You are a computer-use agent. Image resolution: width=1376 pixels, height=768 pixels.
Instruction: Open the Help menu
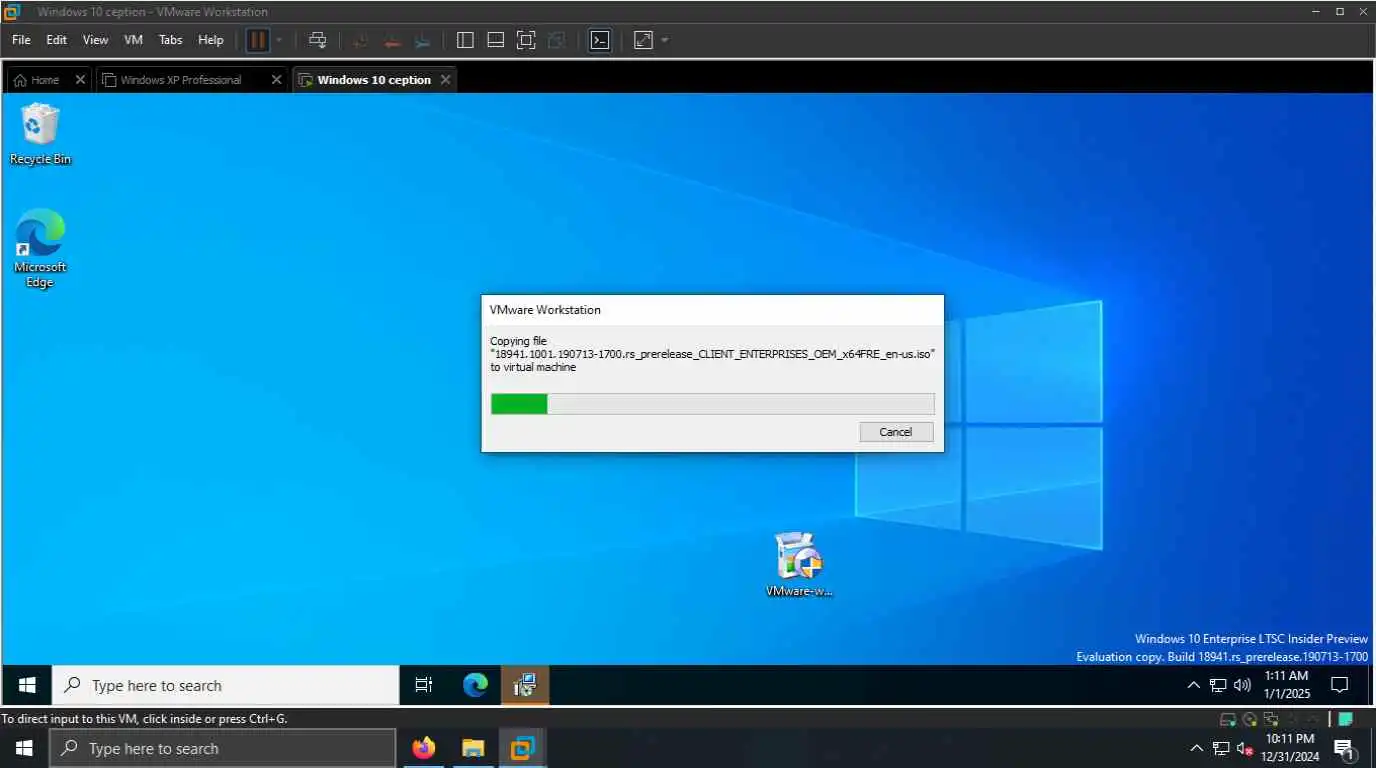tap(211, 40)
